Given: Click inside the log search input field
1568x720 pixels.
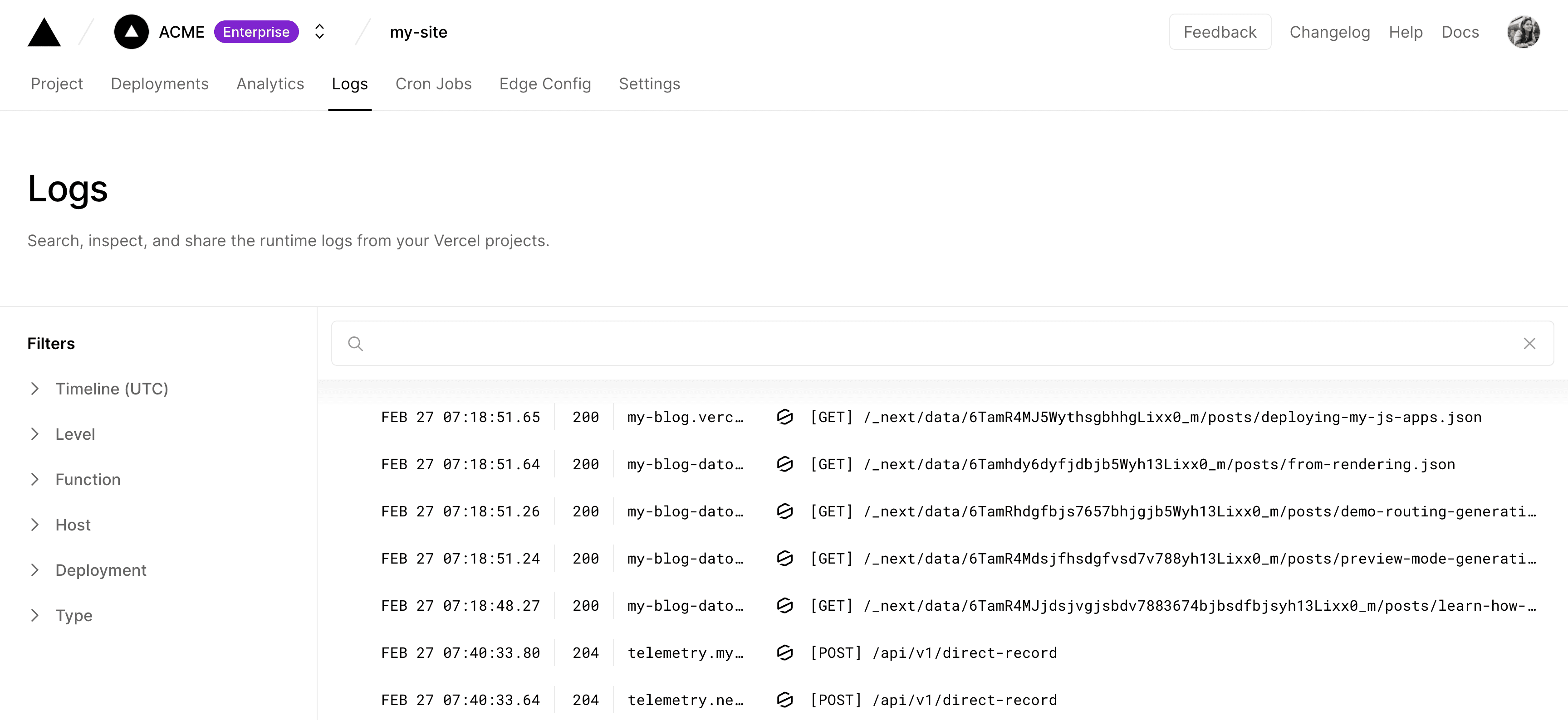Looking at the screenshot, I should (x=730, y=343).
